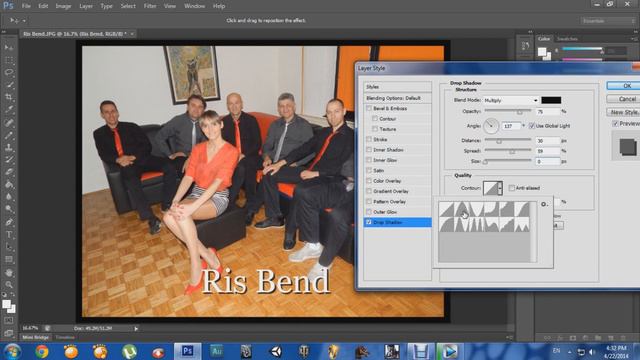Enable the Anti-aliased checkbox
The width and height of the screenshot is (640, 360).
(x=512, y=188)
